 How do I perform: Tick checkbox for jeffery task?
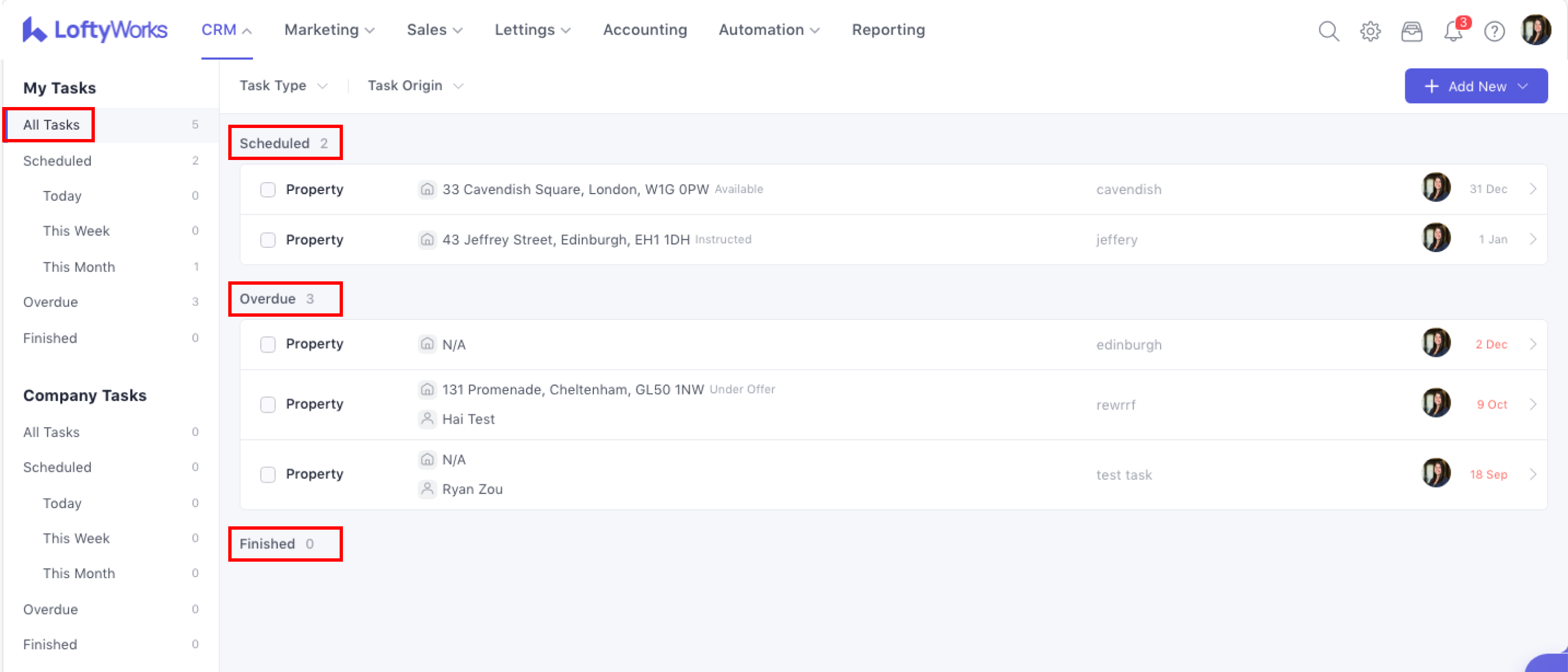click(268, 239)
